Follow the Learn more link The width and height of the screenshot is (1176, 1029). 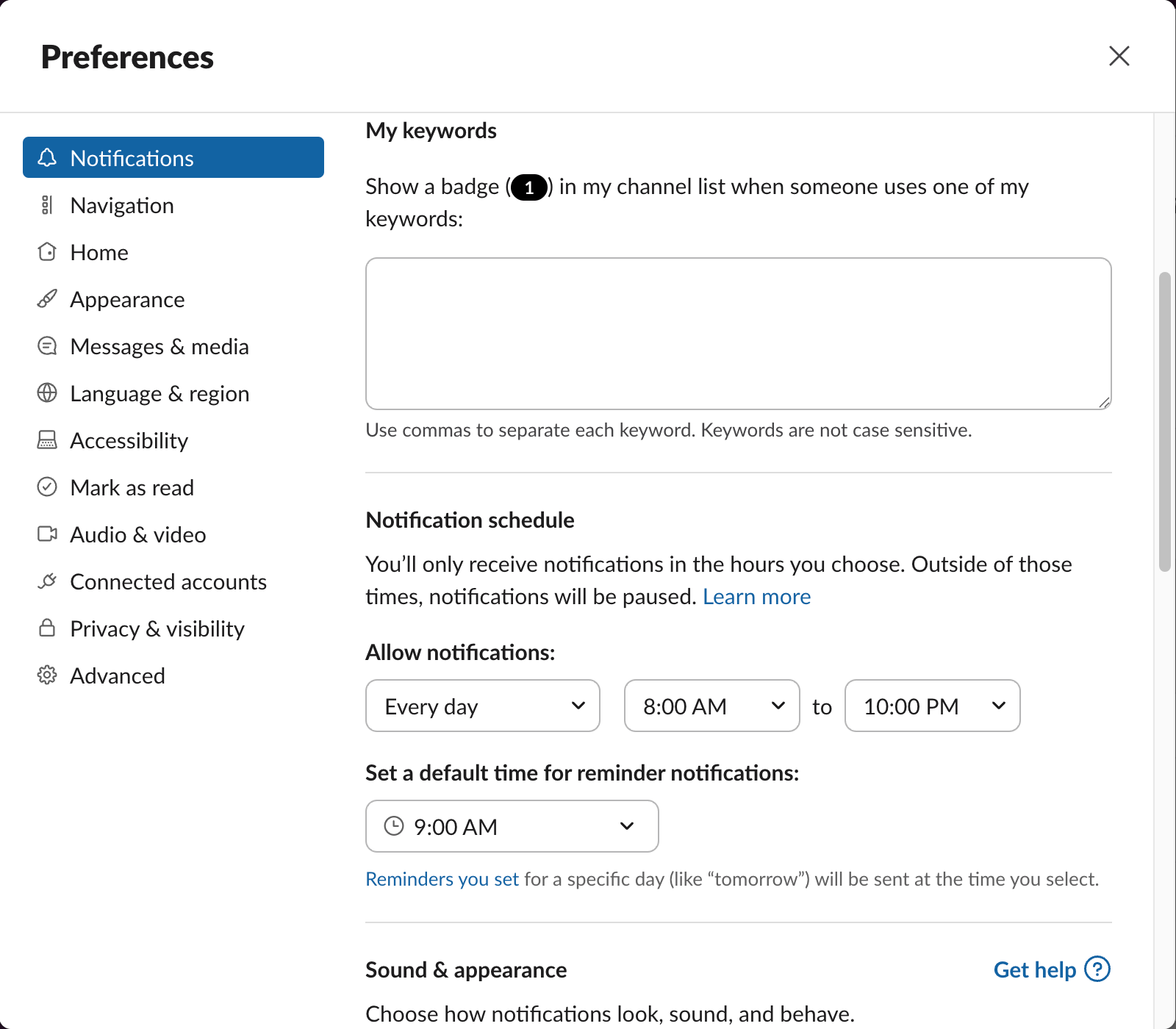point(756,596)
